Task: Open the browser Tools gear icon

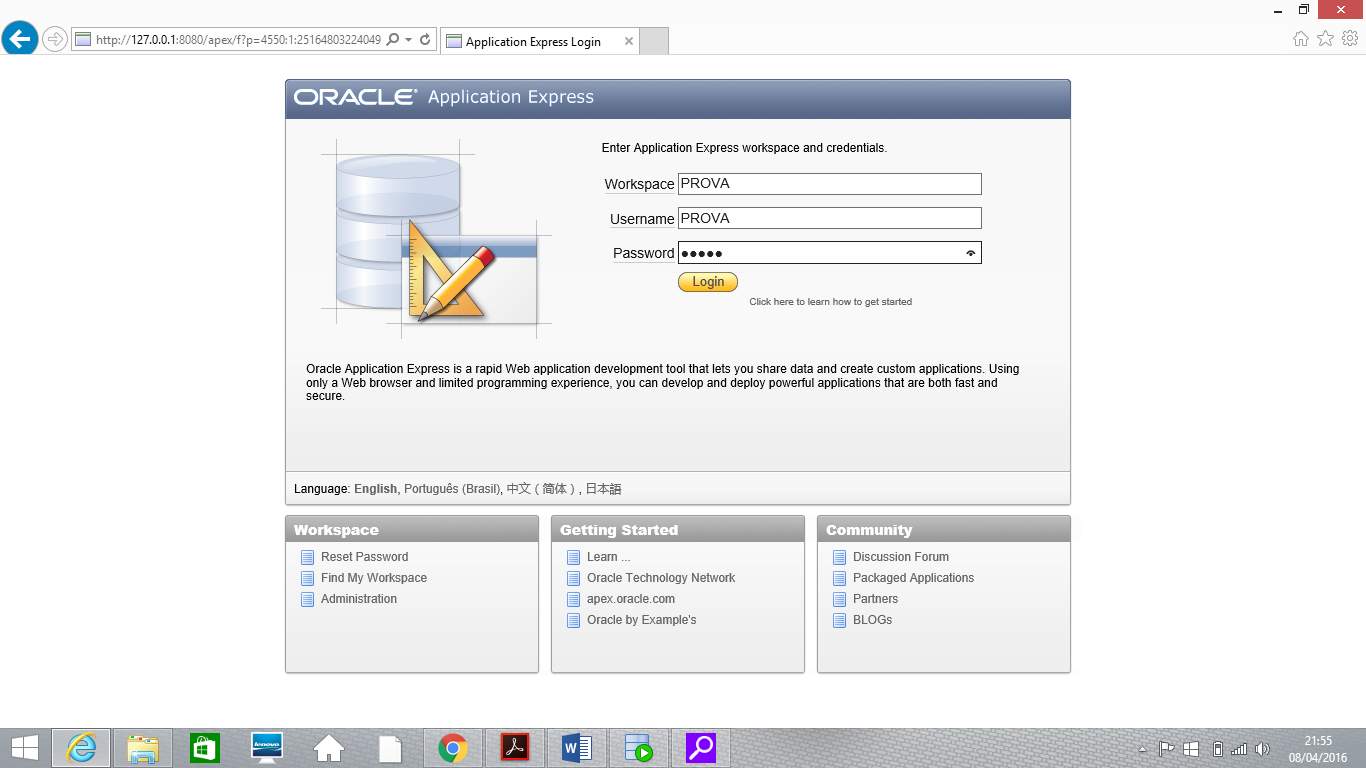Action: [1350, 39]
